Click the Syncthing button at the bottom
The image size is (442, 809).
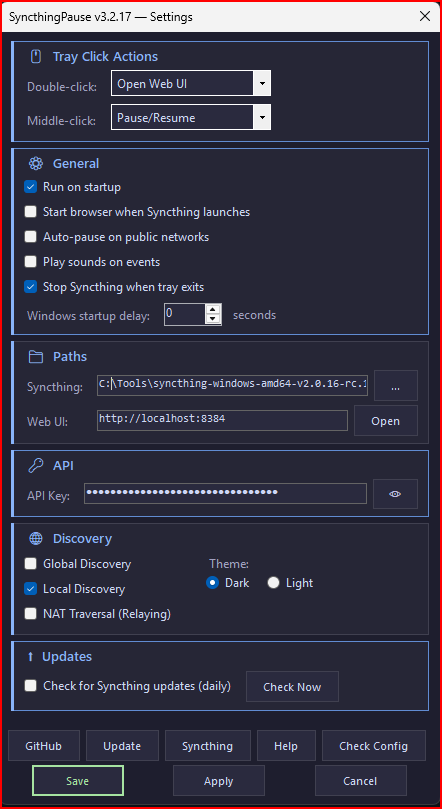[x=207, y=746]
